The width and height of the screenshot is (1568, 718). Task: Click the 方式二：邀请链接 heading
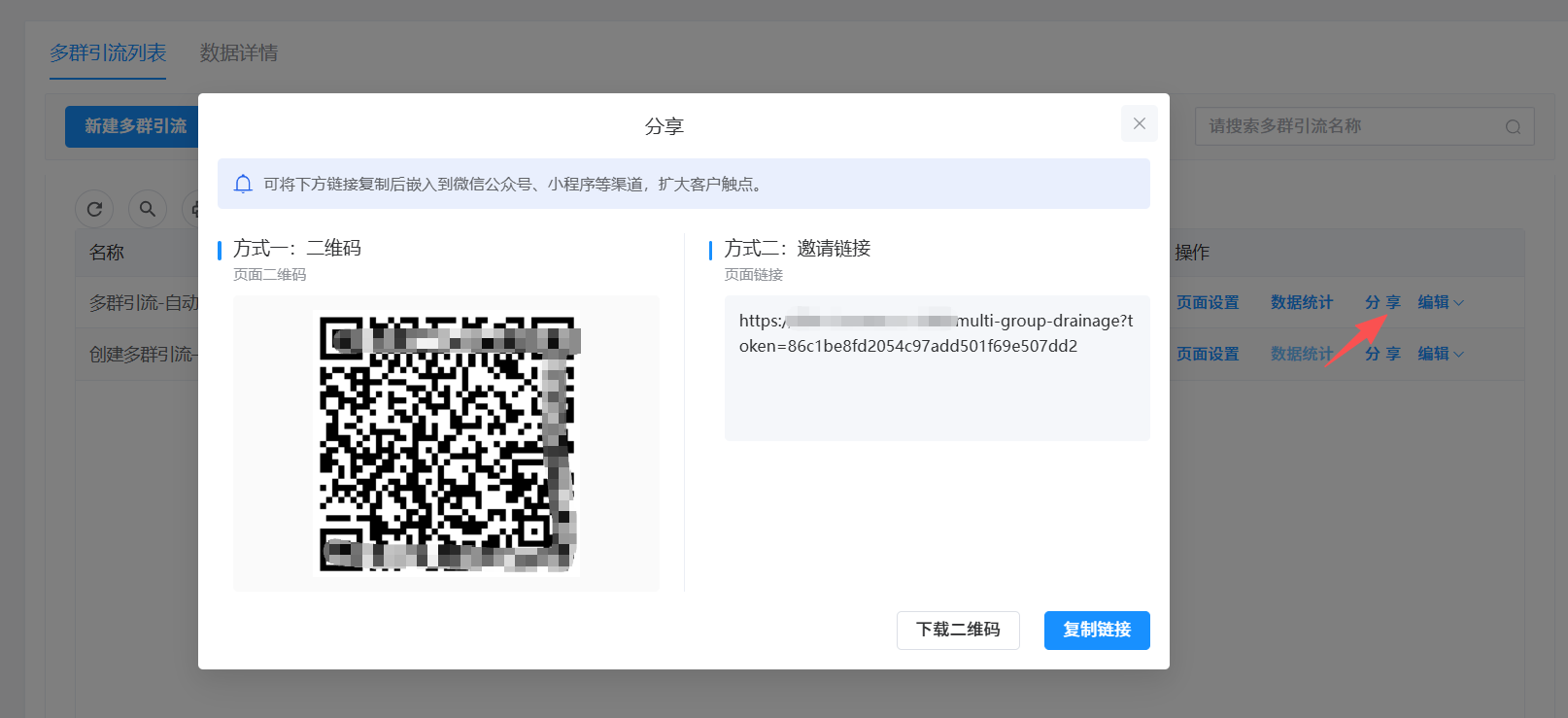(798, 249)
